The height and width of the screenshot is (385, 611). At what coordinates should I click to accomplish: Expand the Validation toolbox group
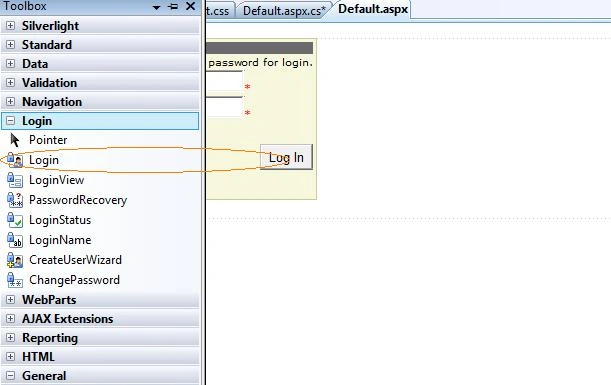[11, 83]
